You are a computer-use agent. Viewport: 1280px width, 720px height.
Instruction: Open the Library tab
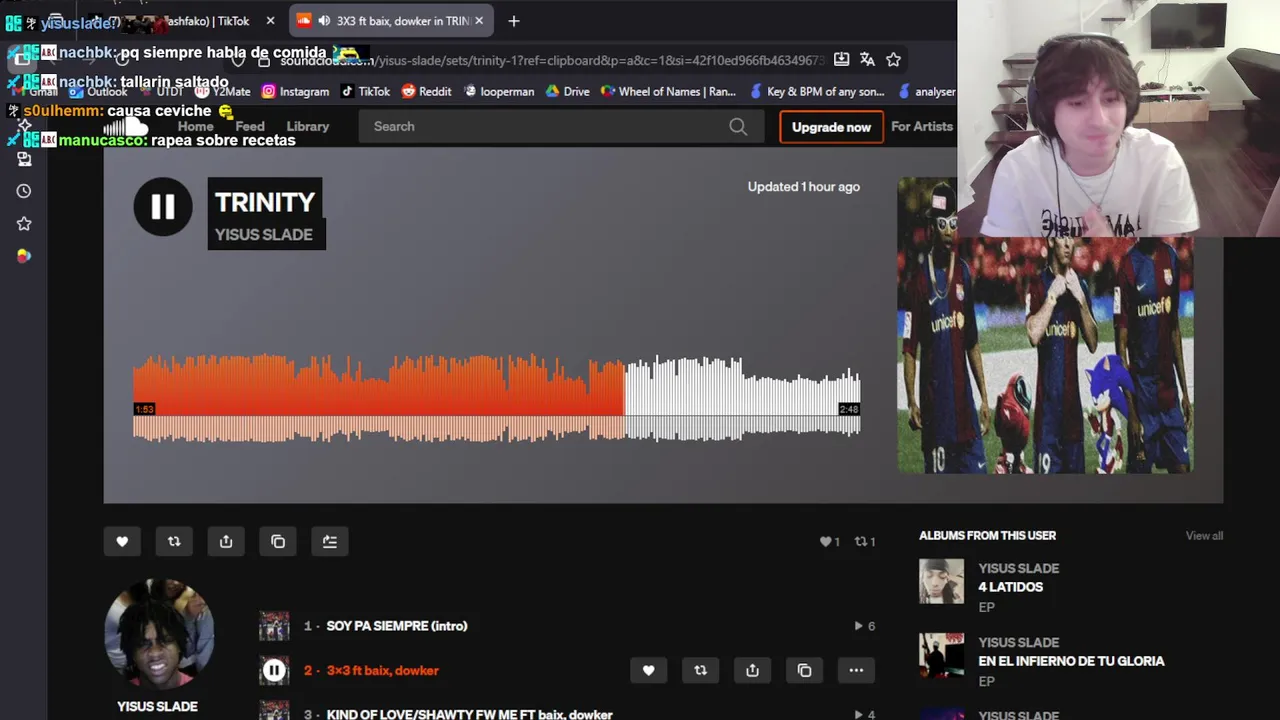307,126
